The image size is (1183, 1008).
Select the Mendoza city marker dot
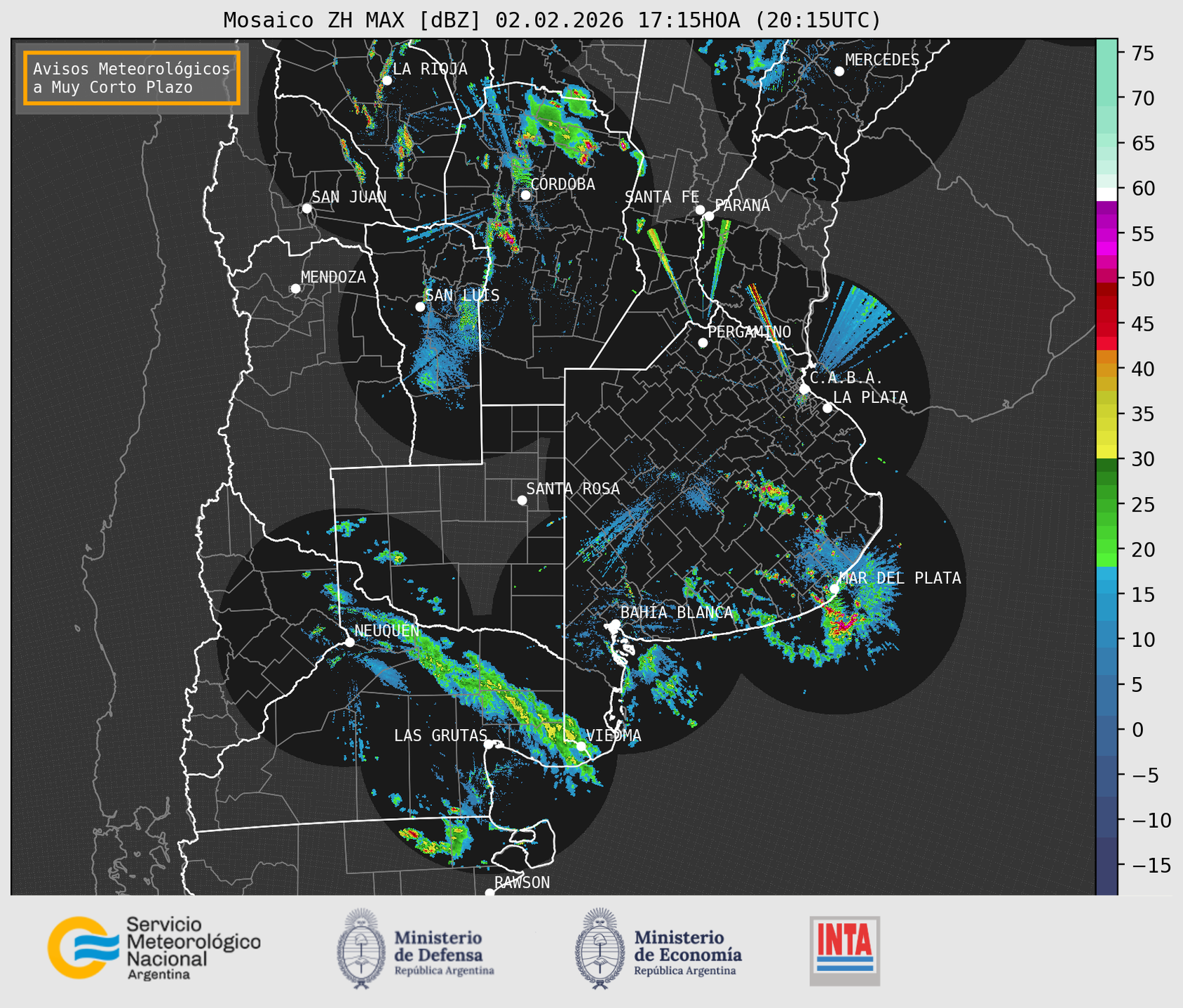click(295, 289)
